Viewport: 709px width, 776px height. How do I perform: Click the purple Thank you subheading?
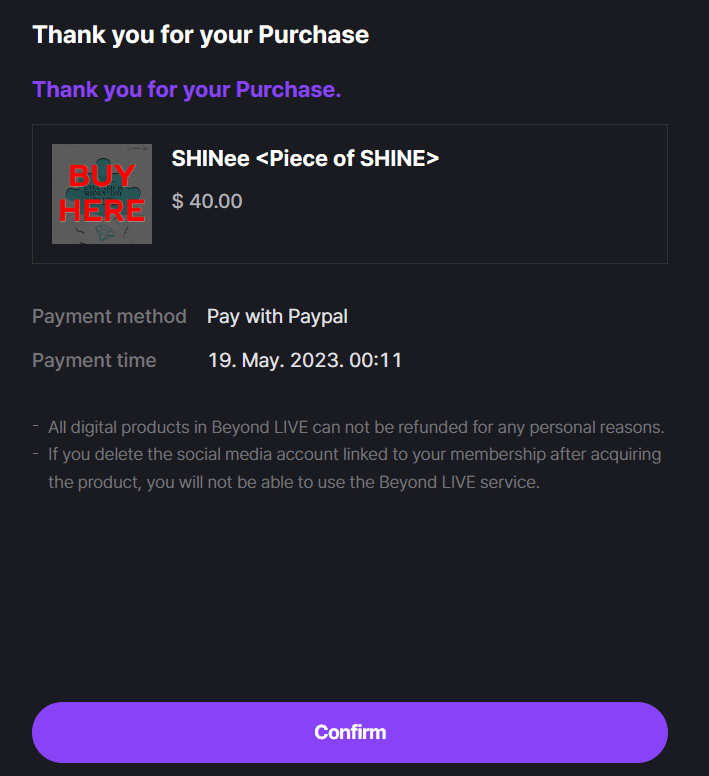coord(186,90)
